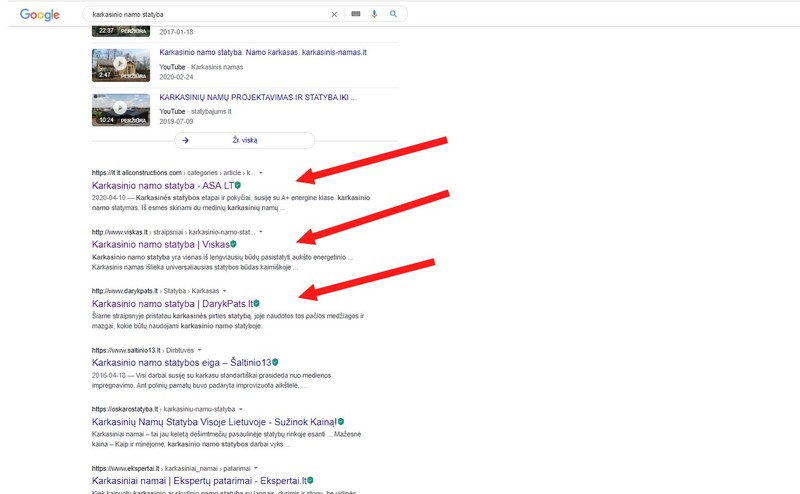Clear the search query with the X icon
The image size is (800, 494).
tap(334, 14)
